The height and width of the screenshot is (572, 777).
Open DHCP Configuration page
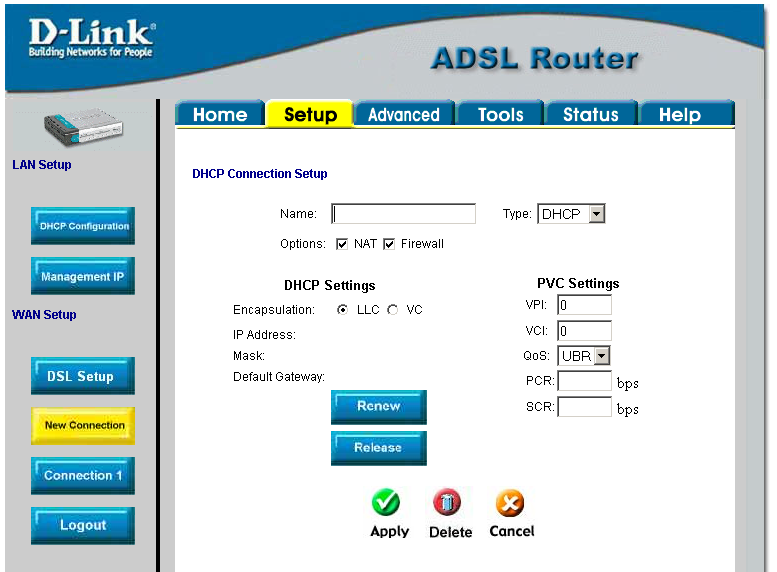83,226
